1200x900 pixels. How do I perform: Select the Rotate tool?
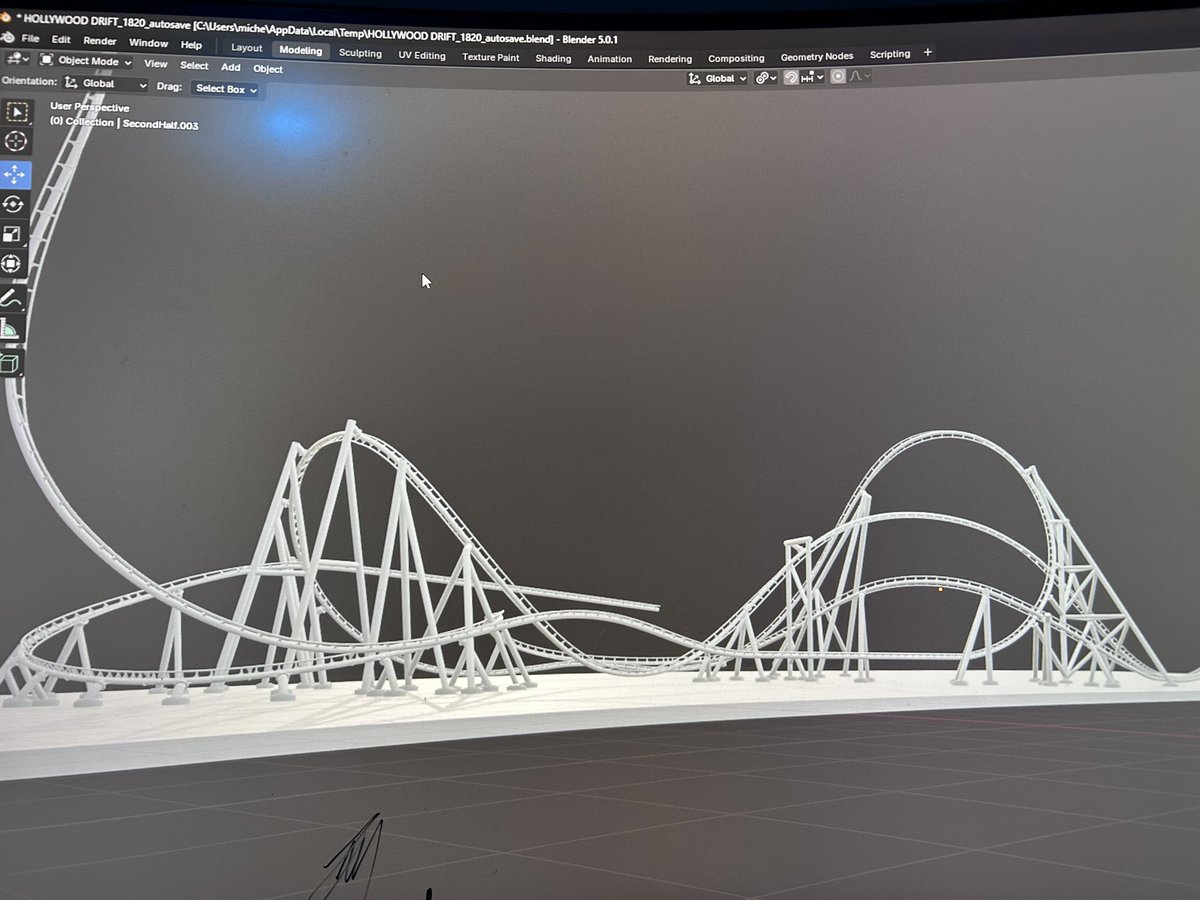[14, 204]
